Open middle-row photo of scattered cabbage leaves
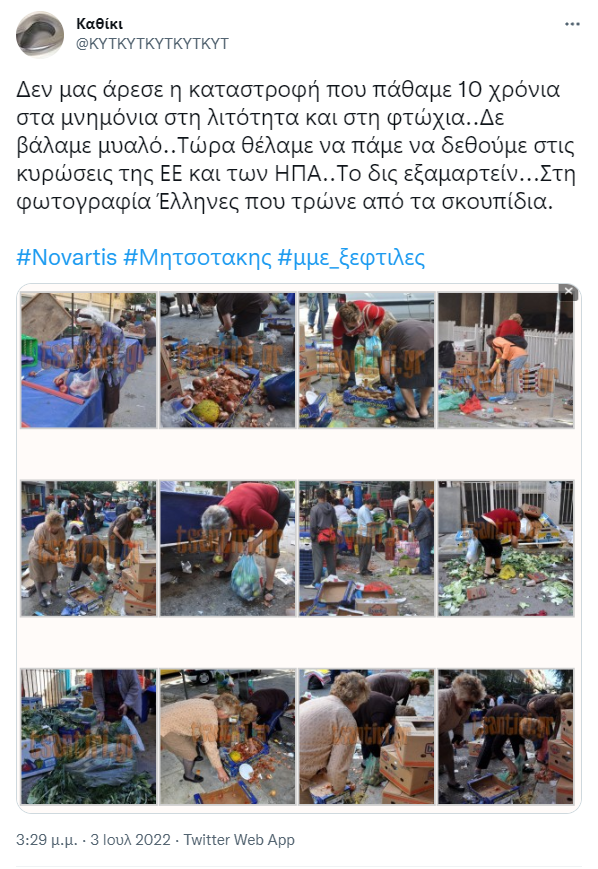Viewport: 598px width, 869px height. click(505, 548)
